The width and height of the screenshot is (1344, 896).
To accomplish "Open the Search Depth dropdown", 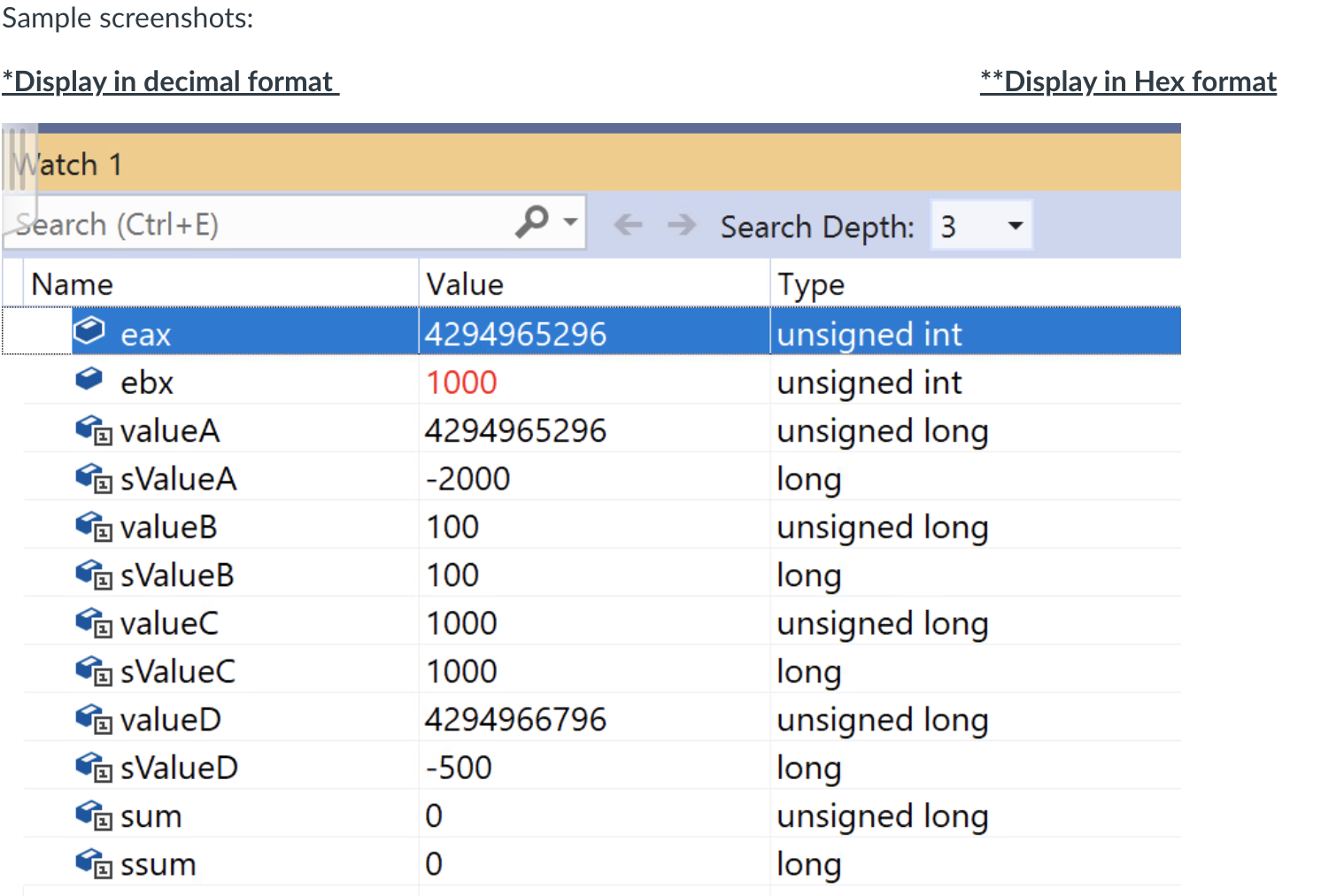I will [1016, 225].
